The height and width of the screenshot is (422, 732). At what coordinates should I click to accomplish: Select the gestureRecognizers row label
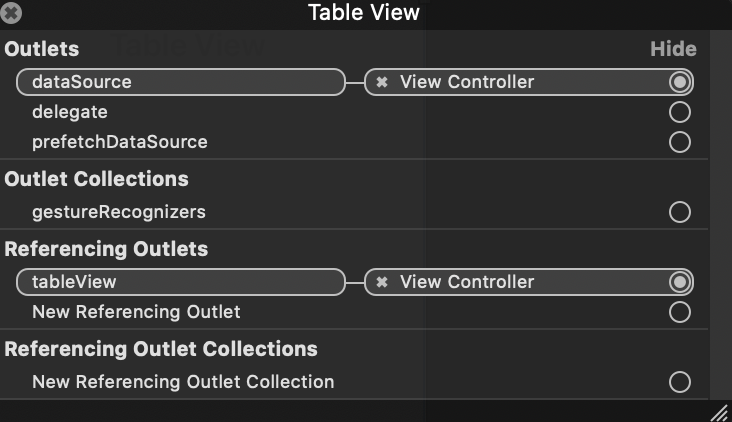pos(119,212)
